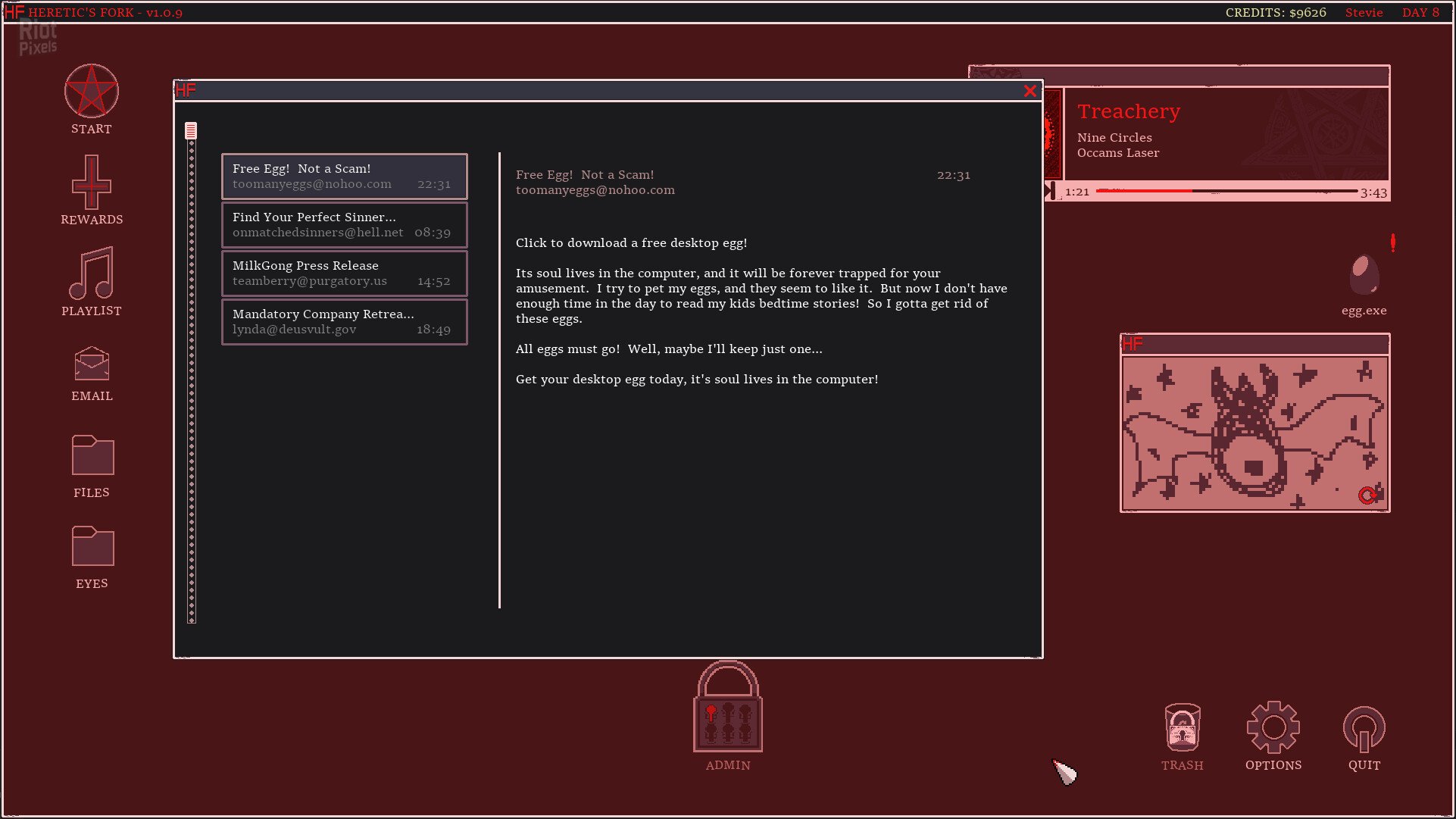Open the 'MilkGong Press Release' email
Image resolution: width=1456 pixels, height=819 pixels.
coord(344,273)
